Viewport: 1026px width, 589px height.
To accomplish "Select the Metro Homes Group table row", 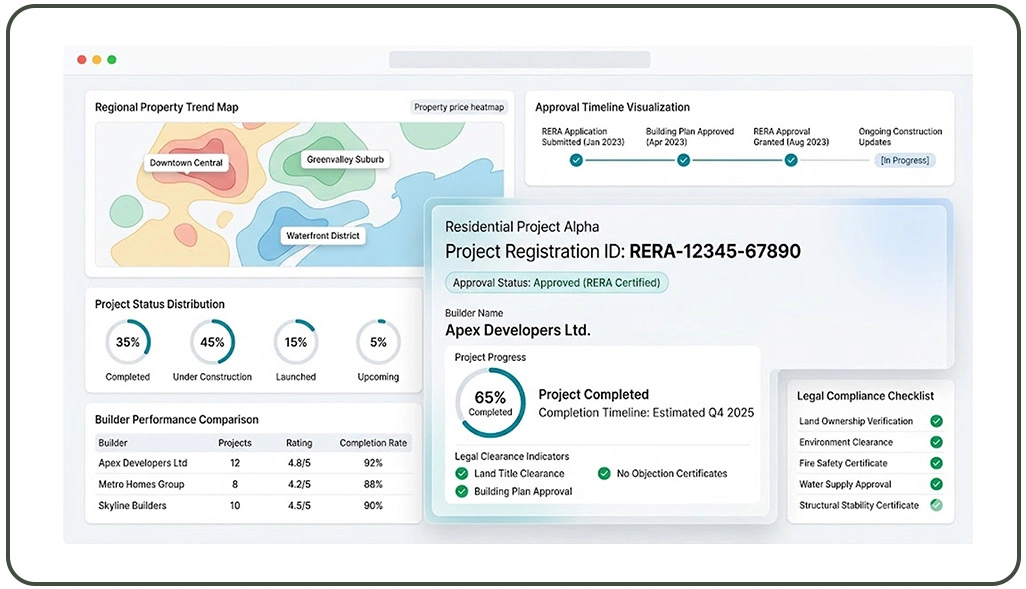I will [x=253, y=484].
